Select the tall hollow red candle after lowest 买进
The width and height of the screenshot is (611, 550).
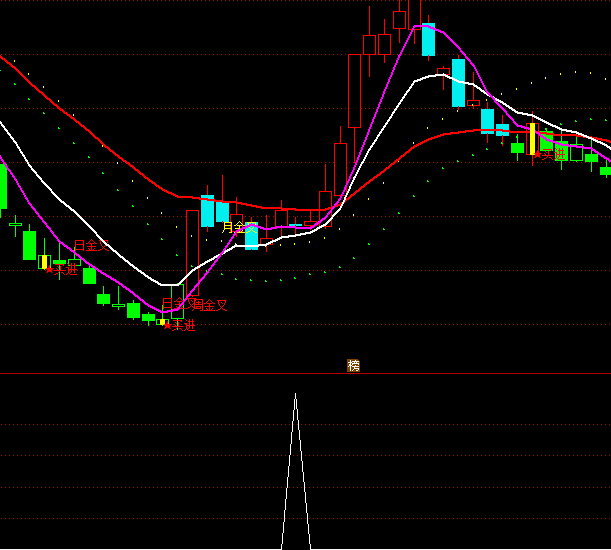coord(192,252)
